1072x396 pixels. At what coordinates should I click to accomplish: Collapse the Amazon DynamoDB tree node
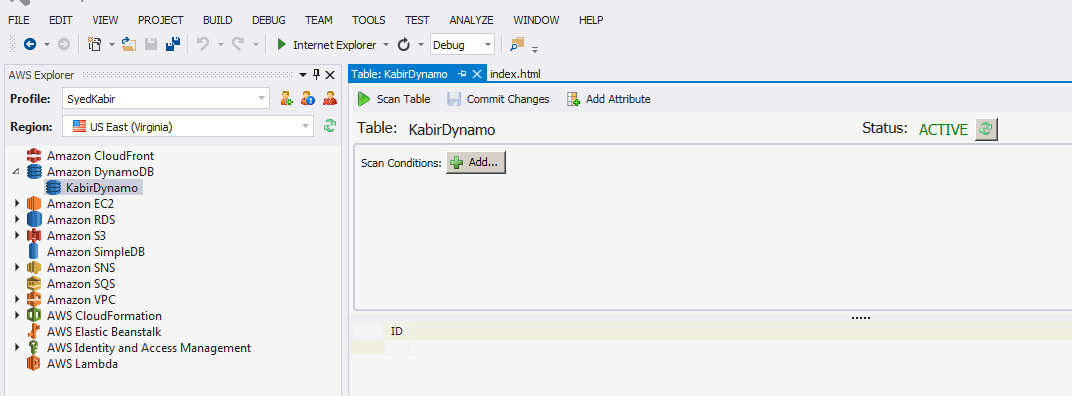click(17, 172)
